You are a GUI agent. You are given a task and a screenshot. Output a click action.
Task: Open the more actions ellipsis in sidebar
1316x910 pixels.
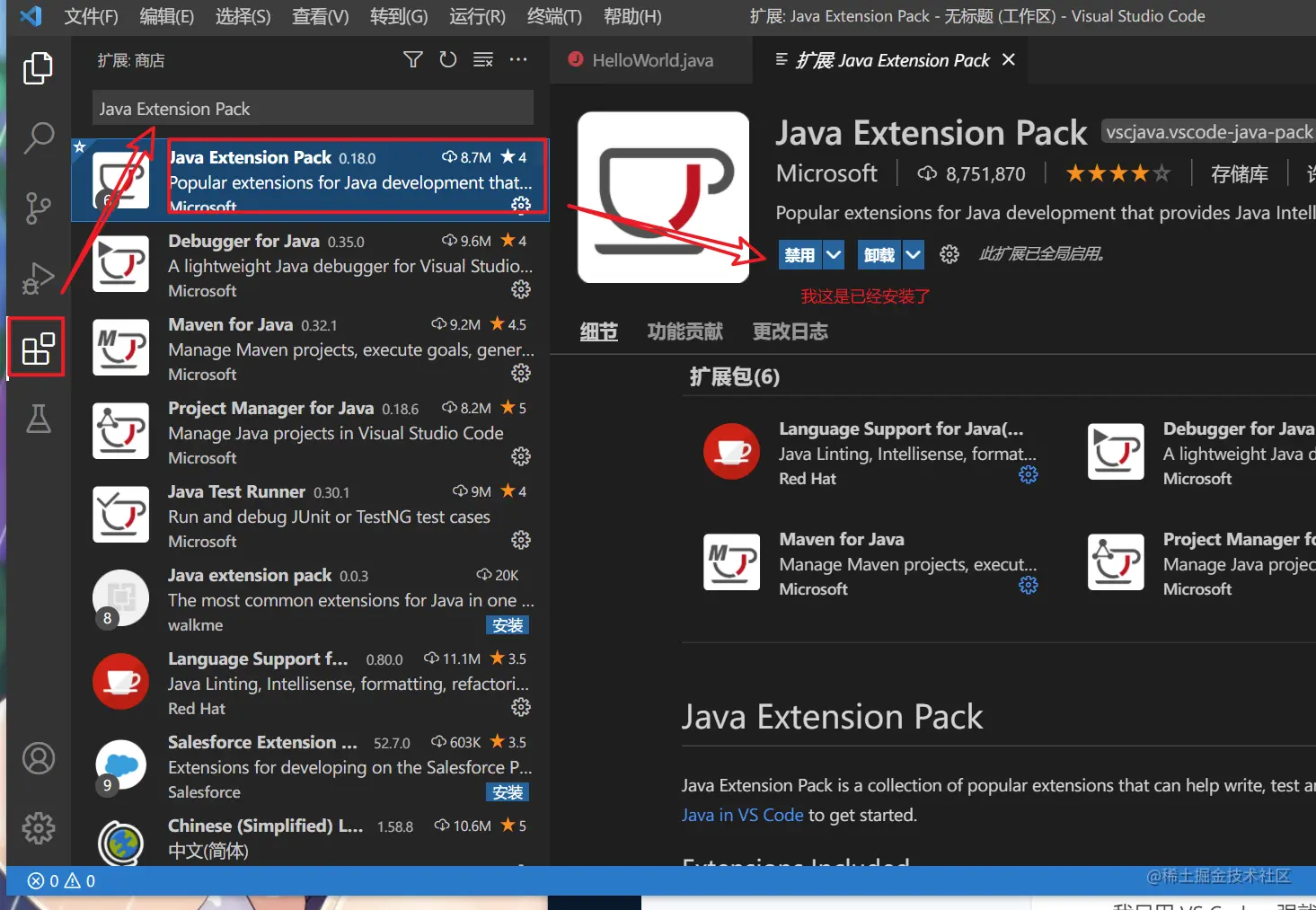518,60
